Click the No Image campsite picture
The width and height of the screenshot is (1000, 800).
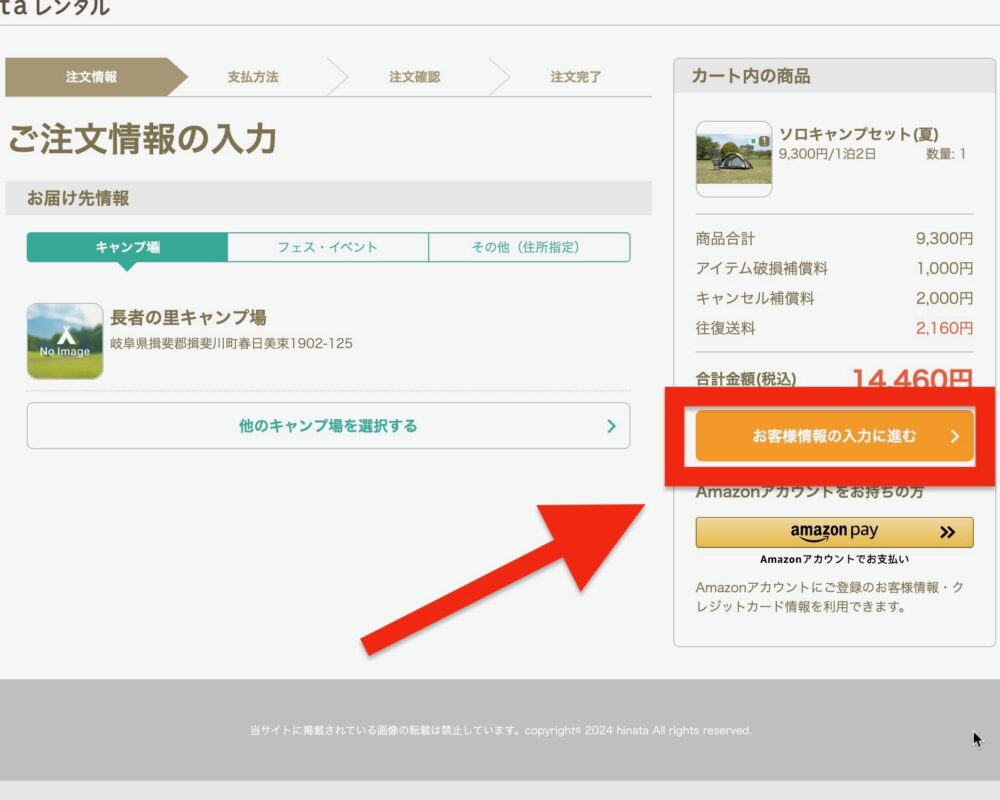coord(65,341)
